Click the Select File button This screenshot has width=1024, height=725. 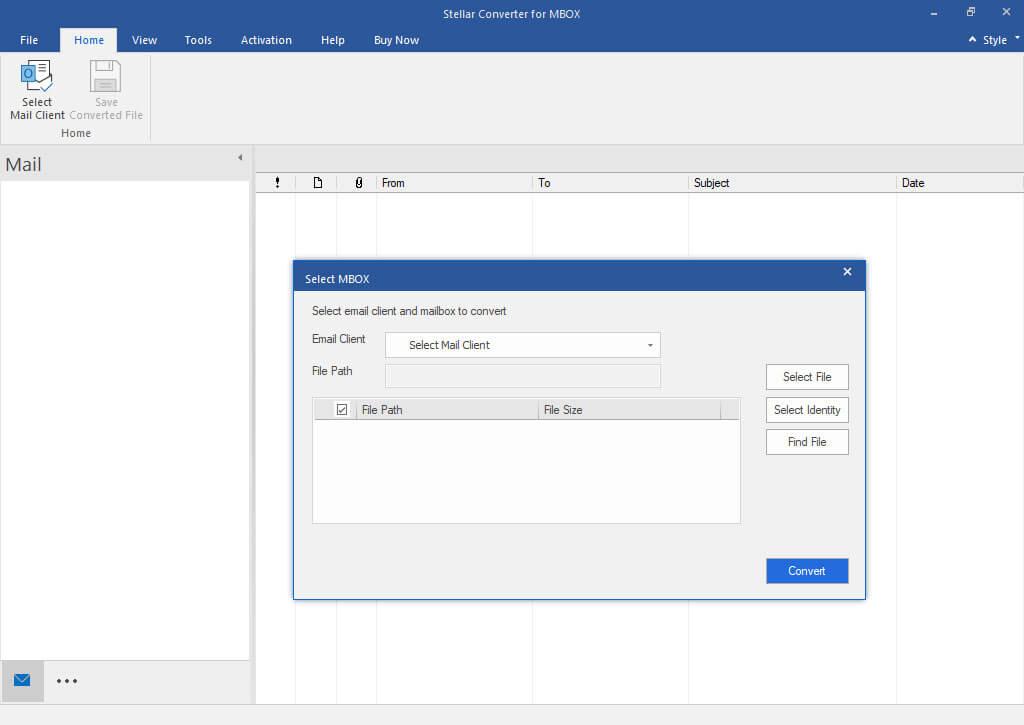pyautogui.click(x=807, y=377)
